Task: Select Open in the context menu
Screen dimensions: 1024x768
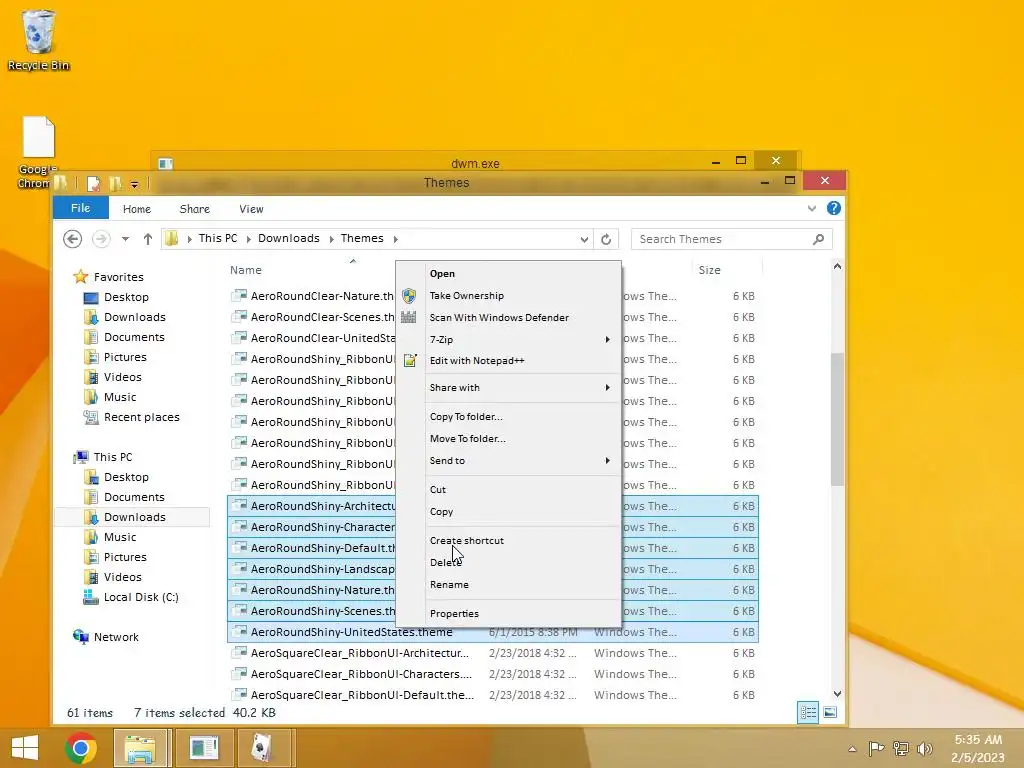Action: pos(509,274)
